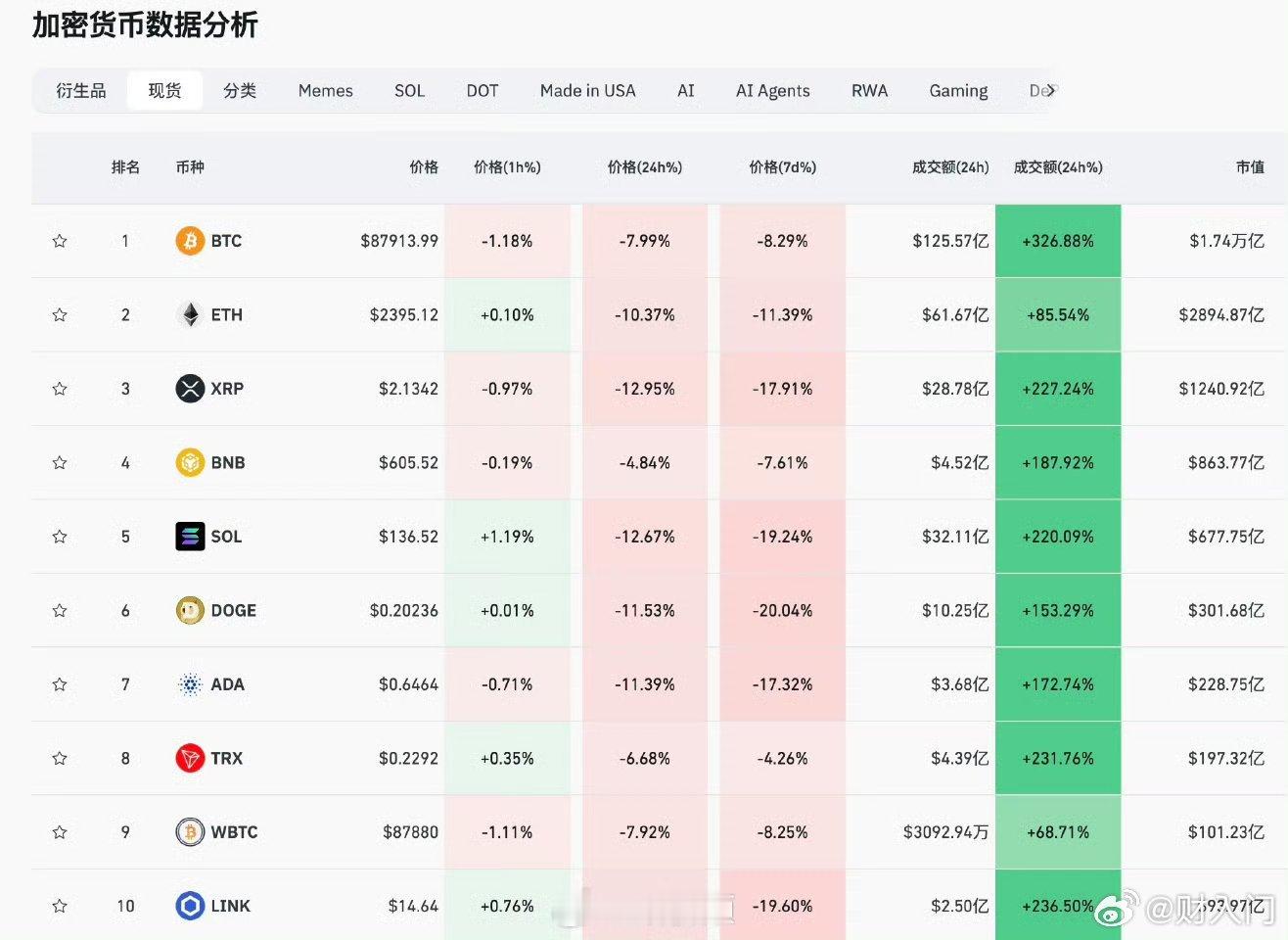This screenshot has height=940, width=1288.
Task: Open the SOL category tab
Action: coord(409,91)
